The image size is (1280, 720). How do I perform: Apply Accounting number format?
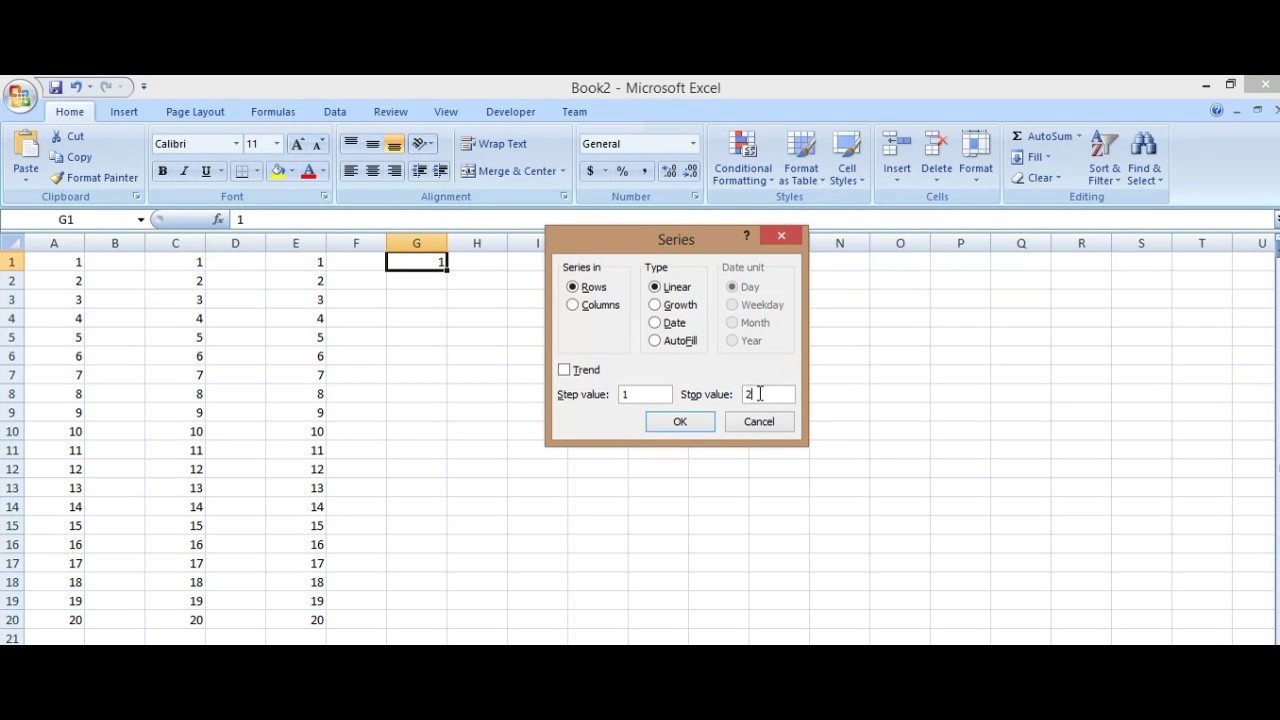tap(590, 172)
